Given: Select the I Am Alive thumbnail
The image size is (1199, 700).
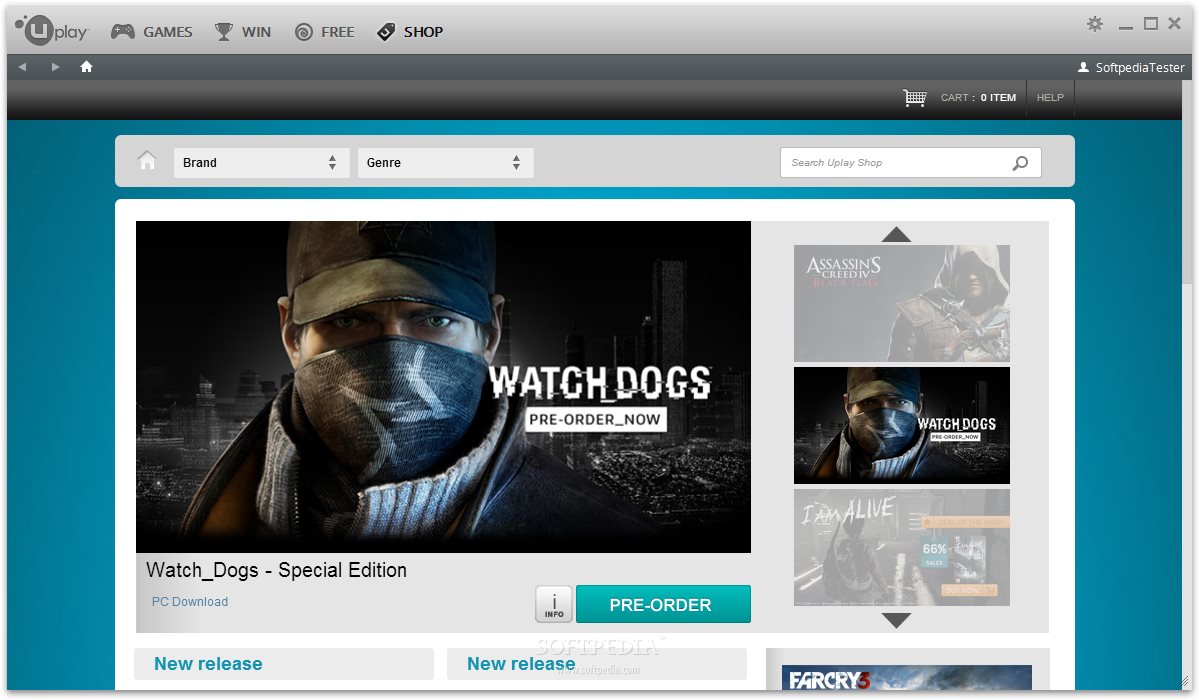Looking at the screenshot, I should (902, 548).
